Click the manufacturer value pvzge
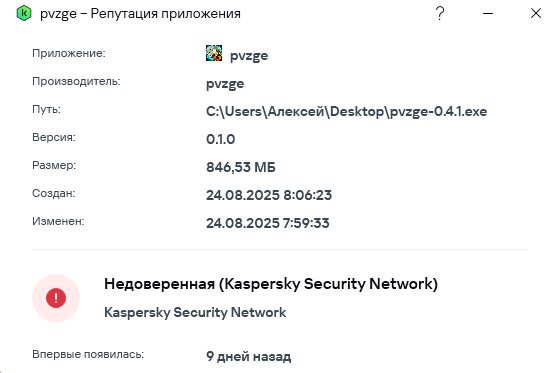The width and height of the screenshot is (557, 373). tap(225, 84)
